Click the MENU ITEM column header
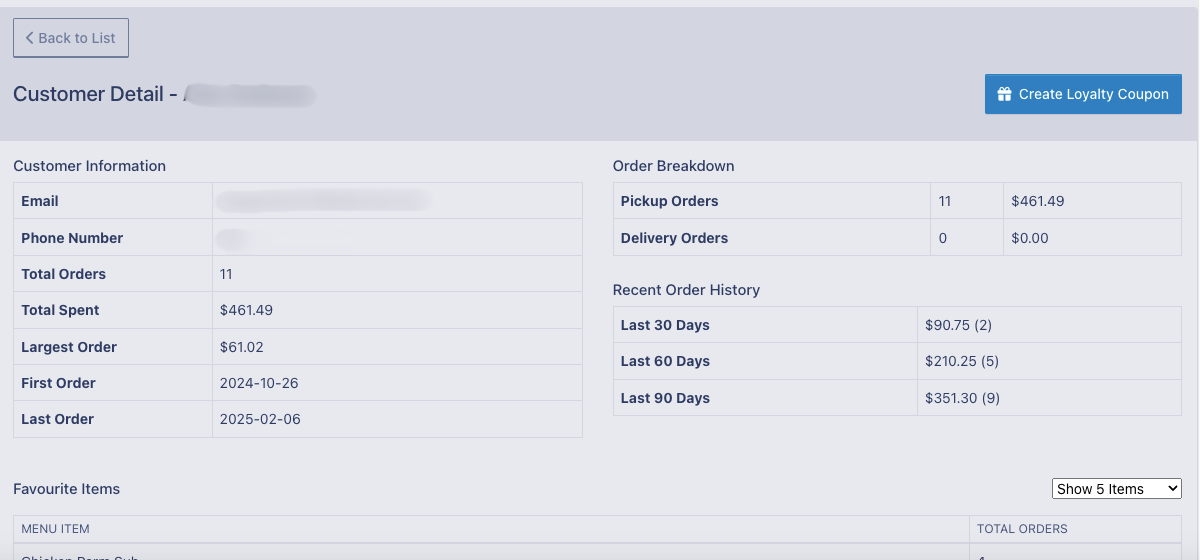 (56, 528)
